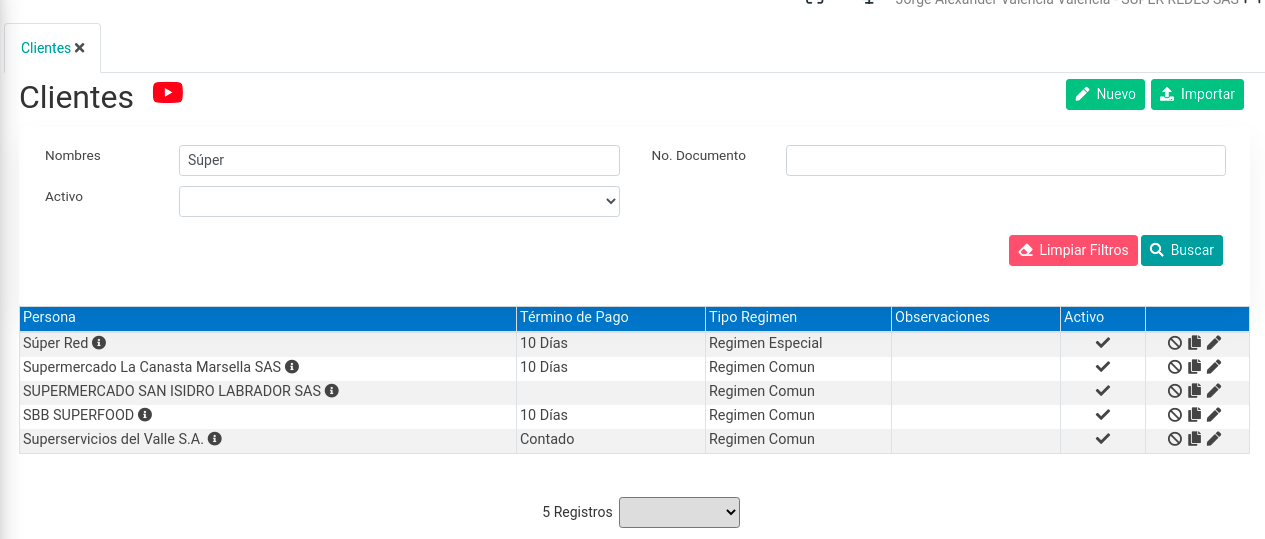The height and width of the screenshot is (539, 1265).
Task: Deactivate Súper Red with the ban icon
Action: click(1175, 343)
